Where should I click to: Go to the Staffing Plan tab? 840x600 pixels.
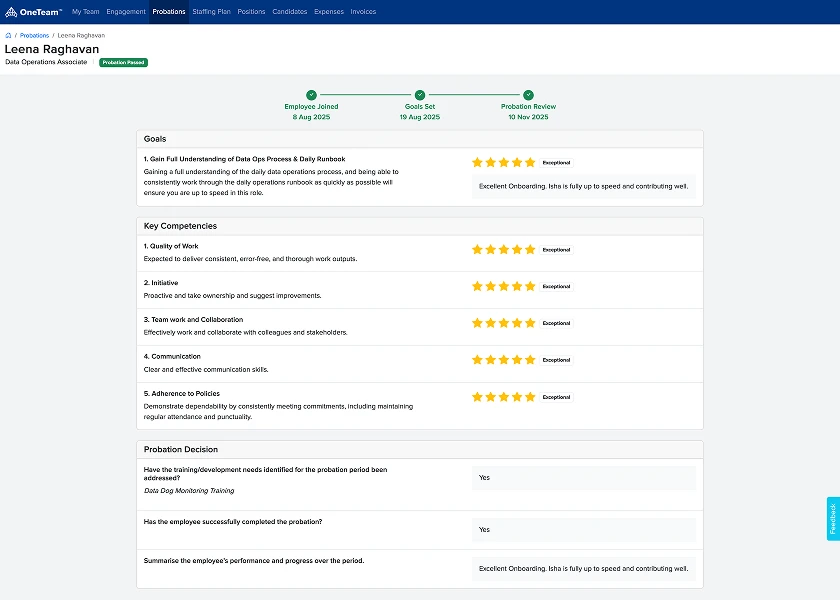point(210,12)
